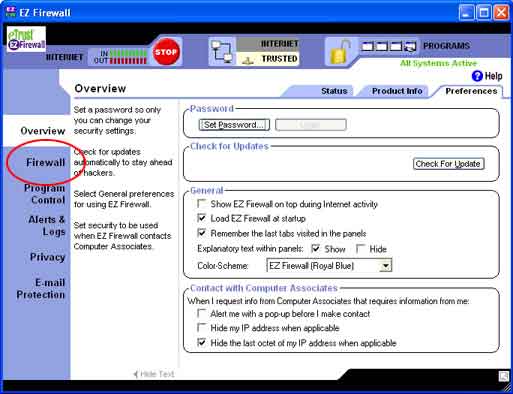513x394 pixels.
Task: Close the EZ Firewall window
Action: click(x=501, y=13)
